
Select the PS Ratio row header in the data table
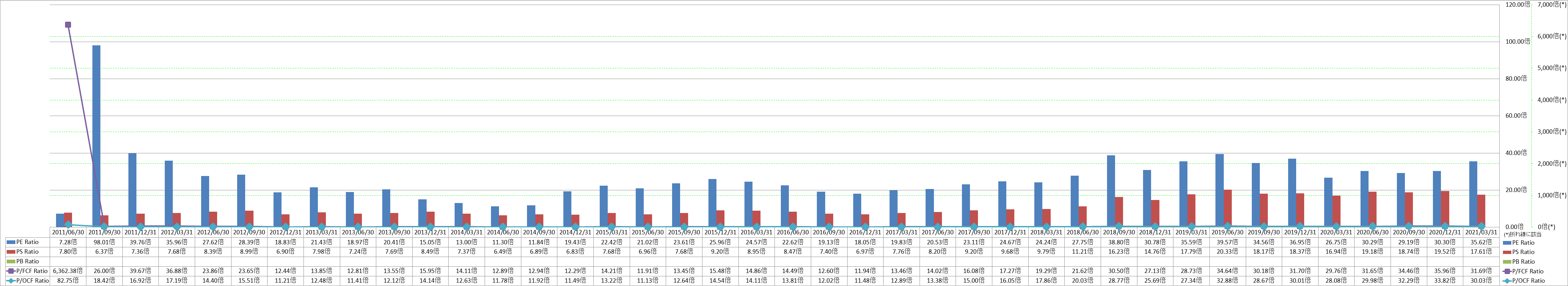tap(27, 251)
